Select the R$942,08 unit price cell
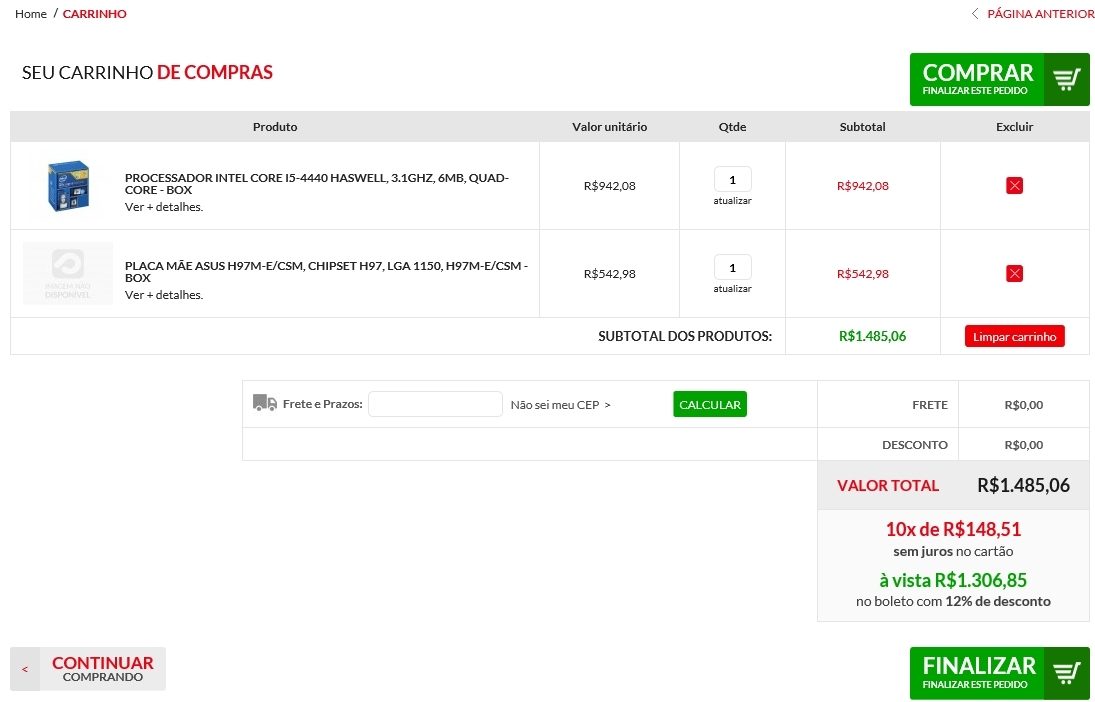 pyautogui.click(x=610, y=186)
